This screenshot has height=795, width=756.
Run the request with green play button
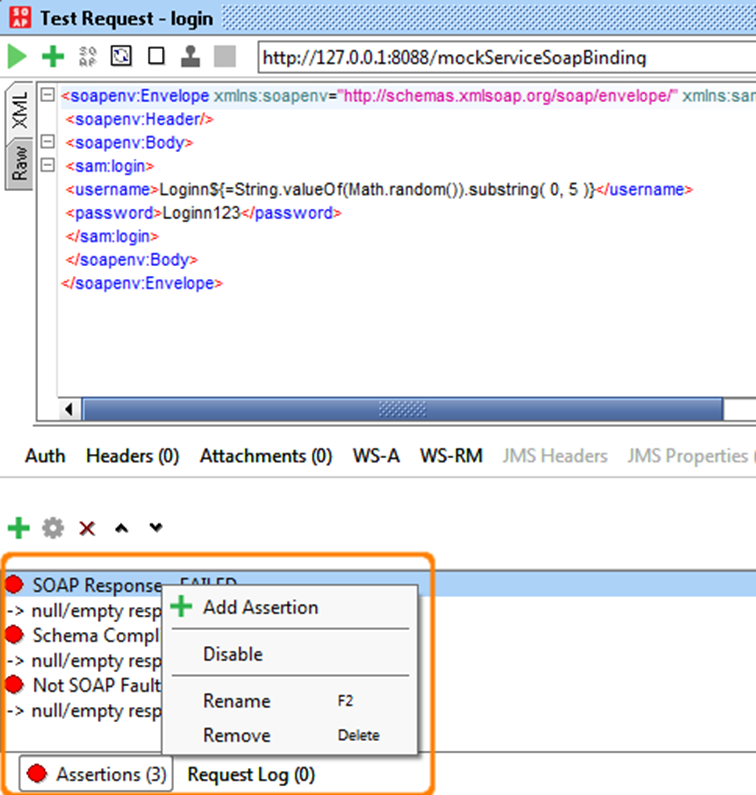pos(17,56)
